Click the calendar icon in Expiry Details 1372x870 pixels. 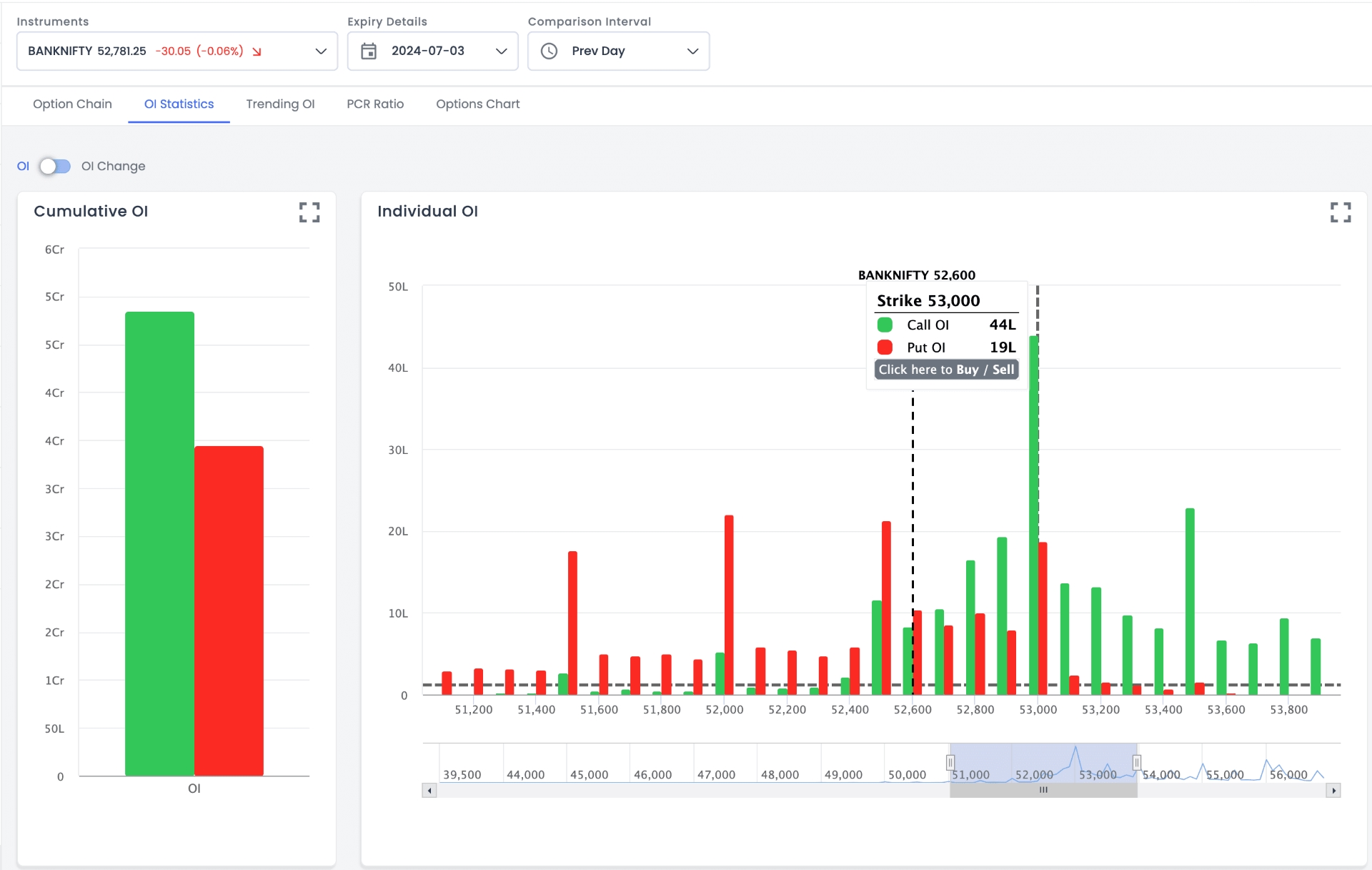tap(369, 51)
